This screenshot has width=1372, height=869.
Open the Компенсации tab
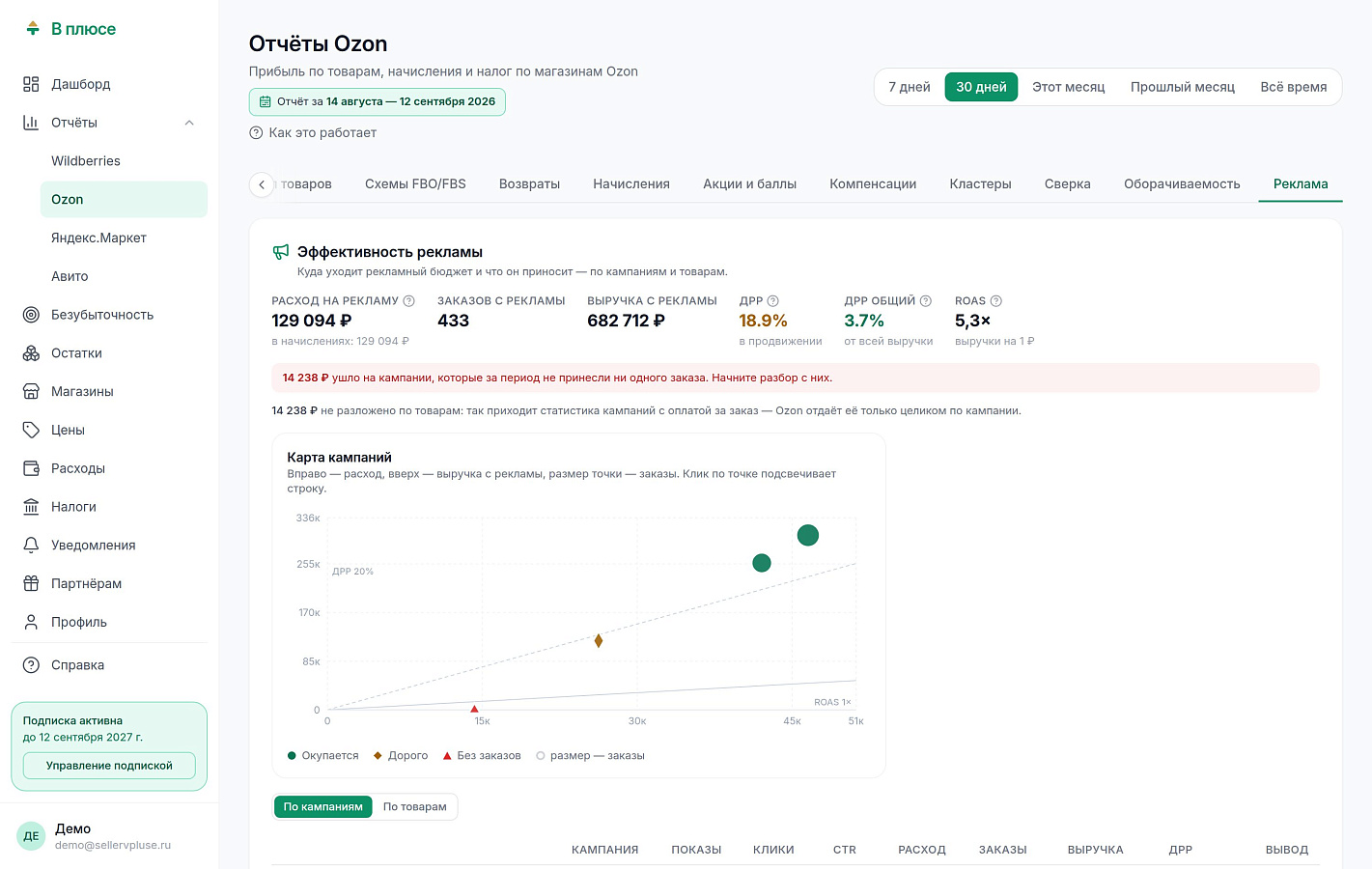tap(873, 184)
